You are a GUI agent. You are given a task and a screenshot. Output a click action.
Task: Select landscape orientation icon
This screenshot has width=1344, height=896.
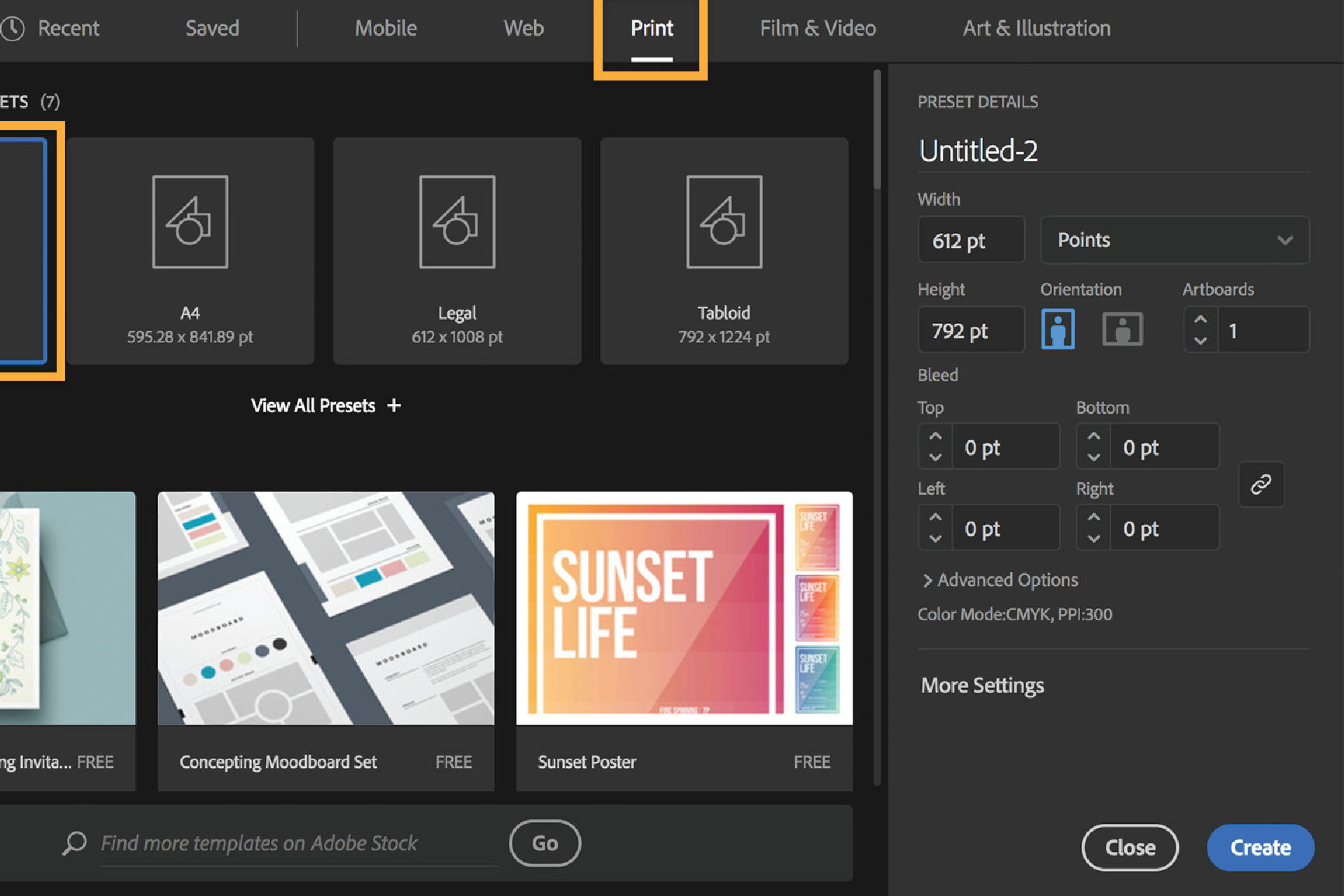pos(1122,329)
